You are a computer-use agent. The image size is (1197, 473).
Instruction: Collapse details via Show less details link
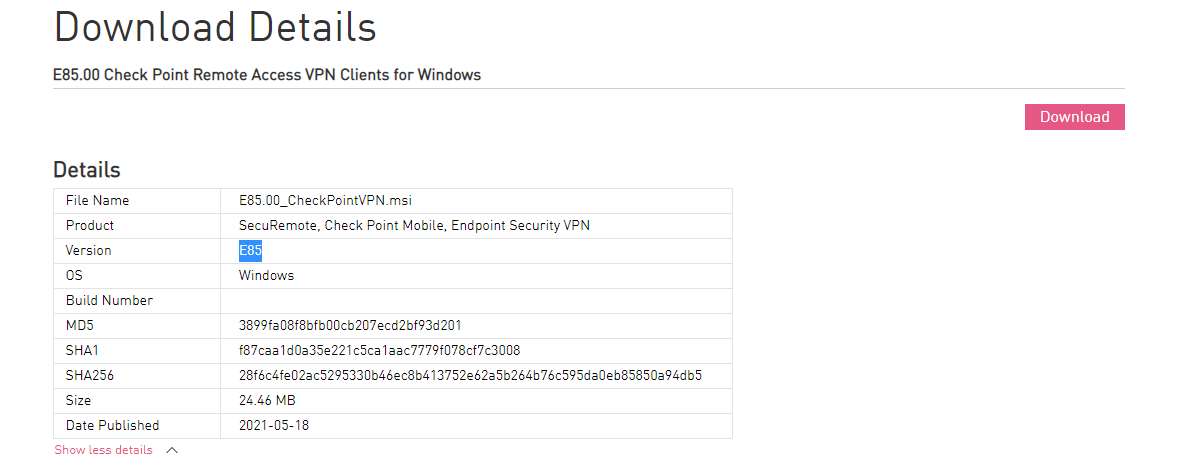pyautogui.click(x=103, y=450)
